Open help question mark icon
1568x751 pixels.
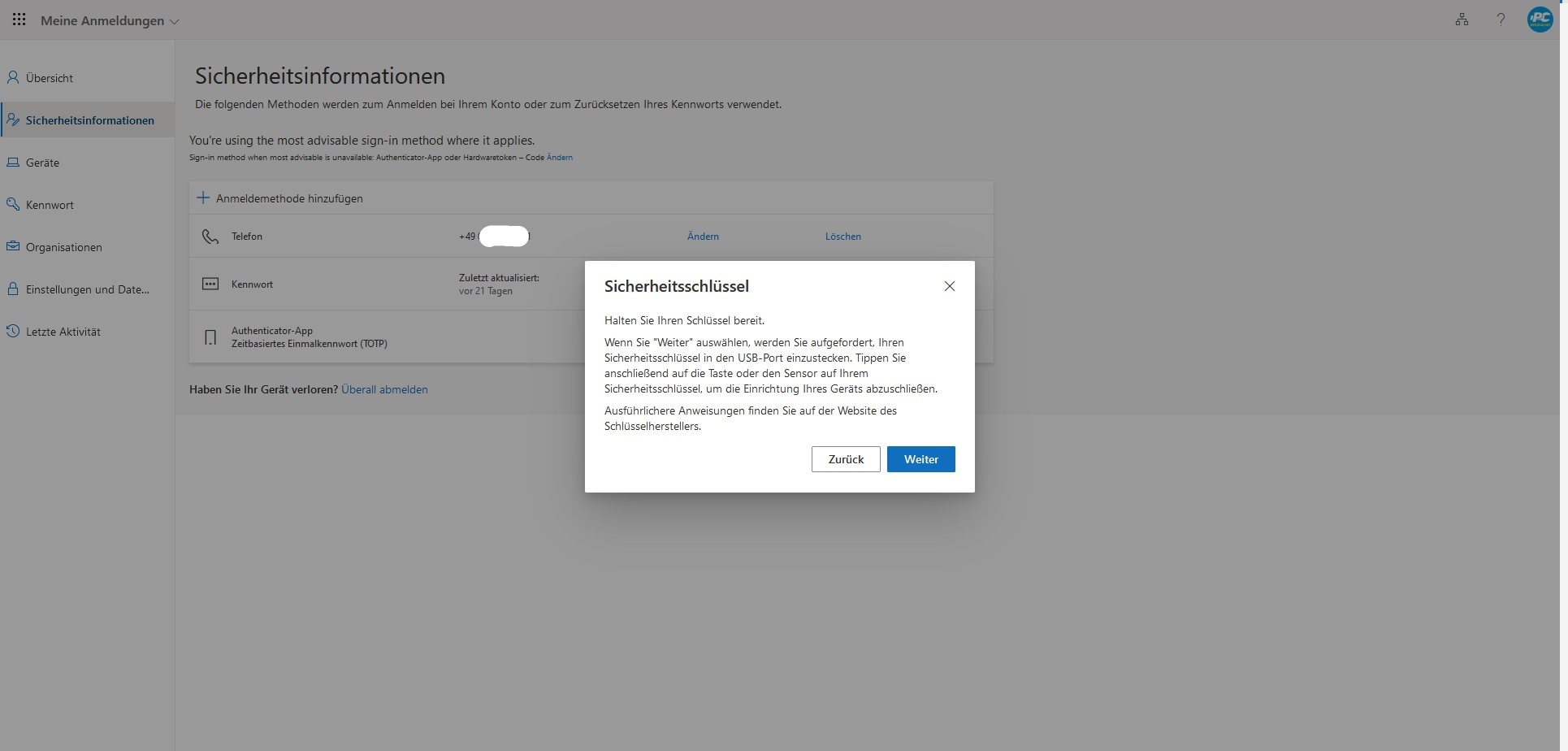(1501, 20)
